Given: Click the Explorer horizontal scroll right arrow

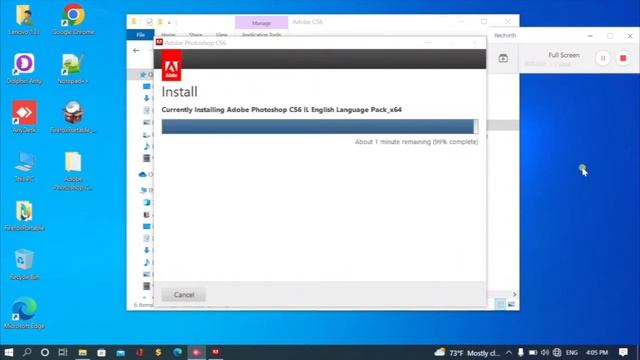Looking at the screenshot, I should click(x=514, y=294).
